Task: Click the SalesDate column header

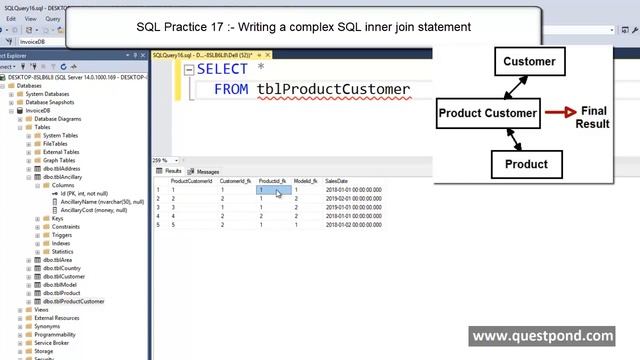Action: [336, 181]
